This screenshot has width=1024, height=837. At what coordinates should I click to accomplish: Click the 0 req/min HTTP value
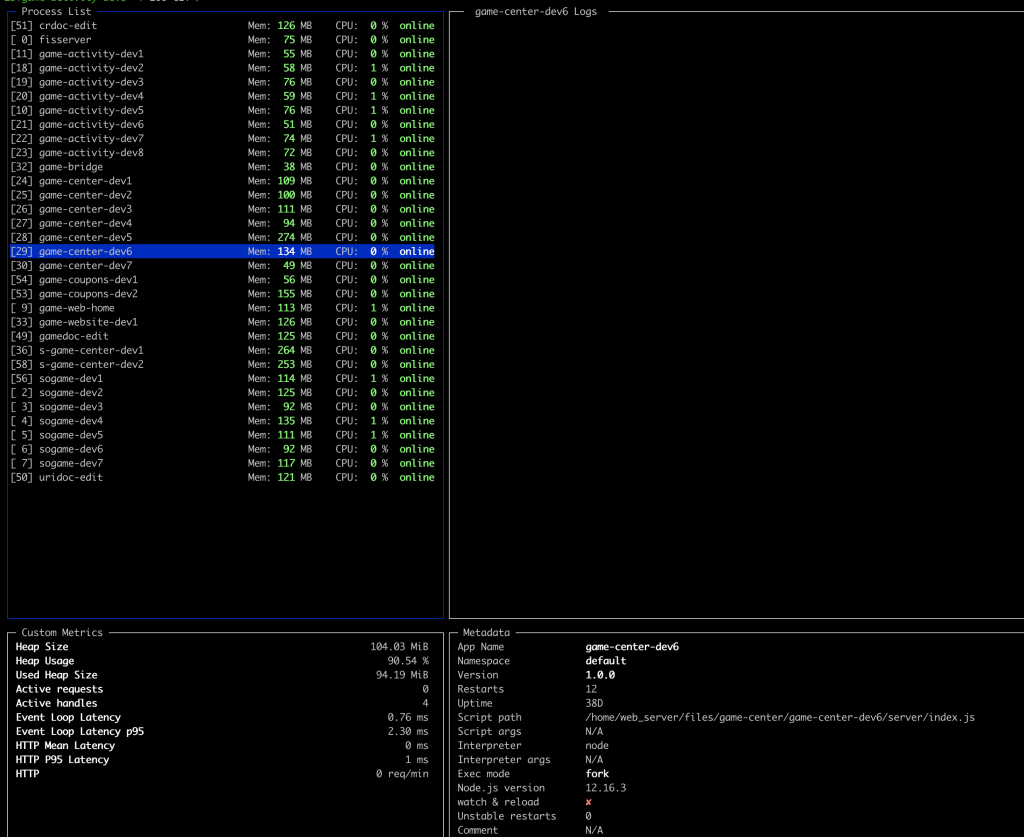pyautogui.click(x=402, y=774)
